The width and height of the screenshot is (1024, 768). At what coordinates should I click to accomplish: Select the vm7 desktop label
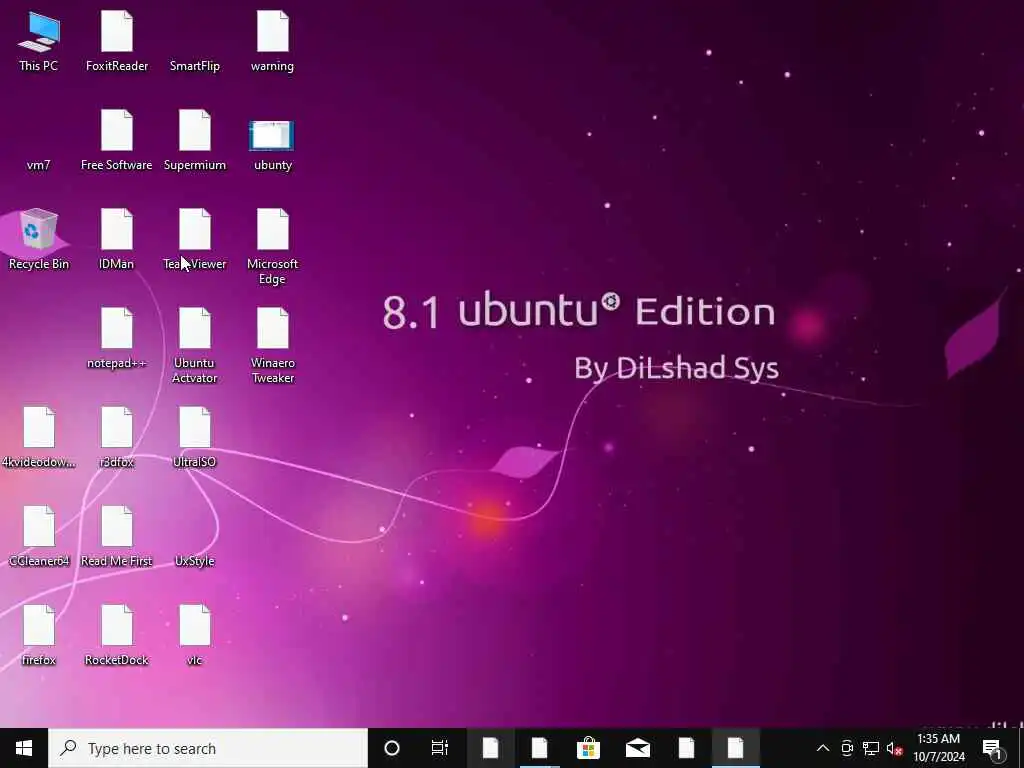tap(39, 165)
